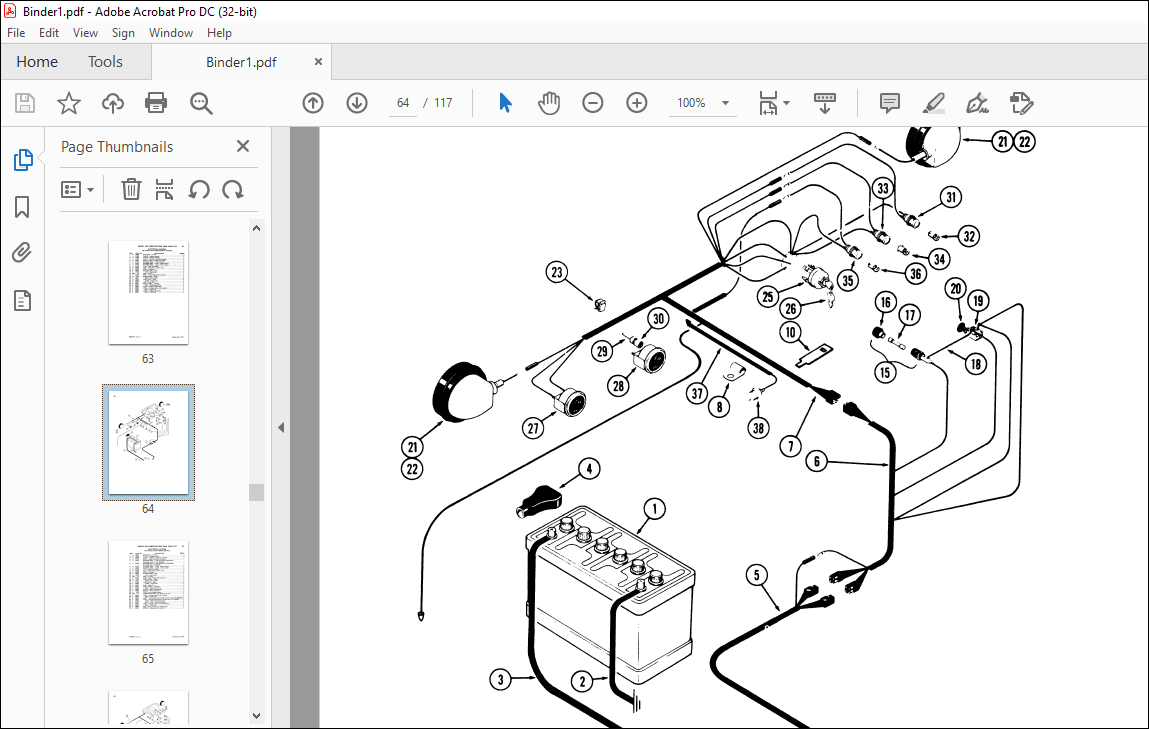Select the Highlight text tool

coord(934,103)
